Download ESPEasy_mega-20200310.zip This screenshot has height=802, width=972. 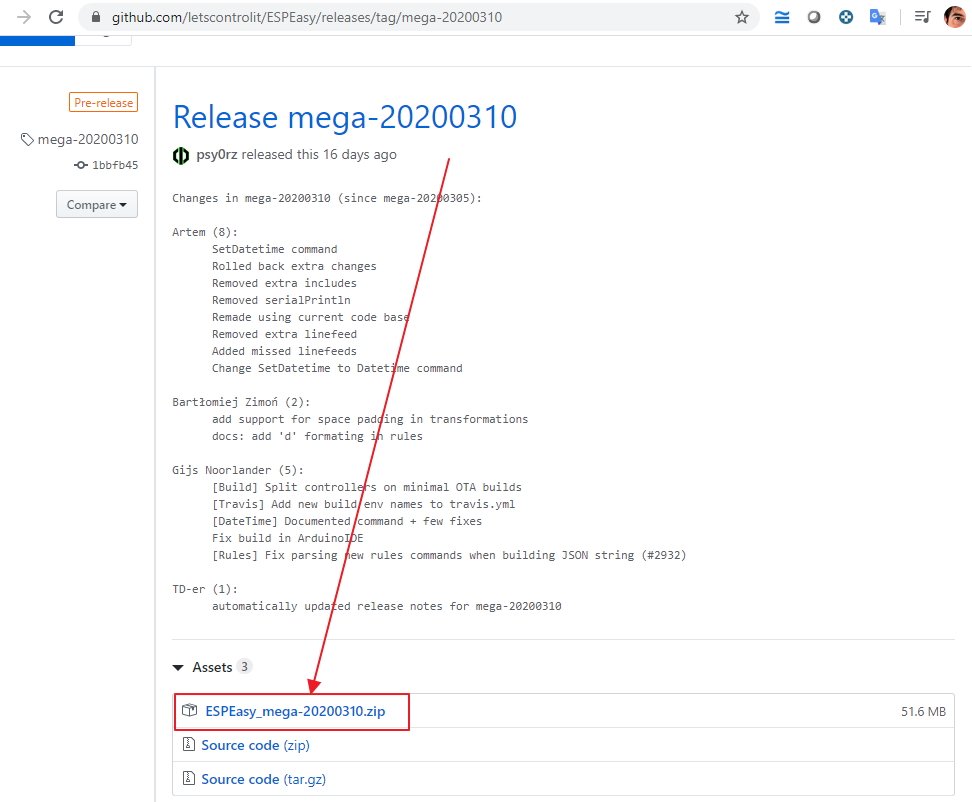point(295,711)
